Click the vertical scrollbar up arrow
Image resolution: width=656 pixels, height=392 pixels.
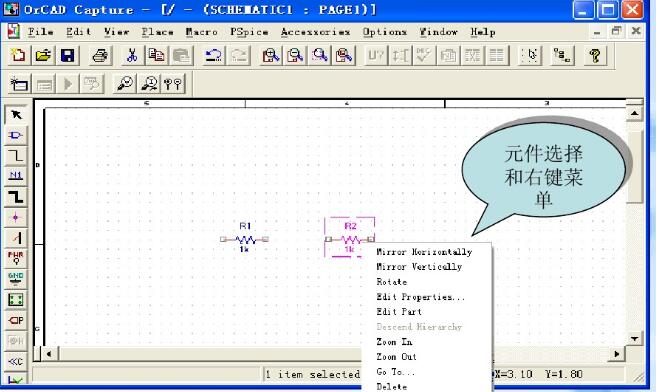634,113
